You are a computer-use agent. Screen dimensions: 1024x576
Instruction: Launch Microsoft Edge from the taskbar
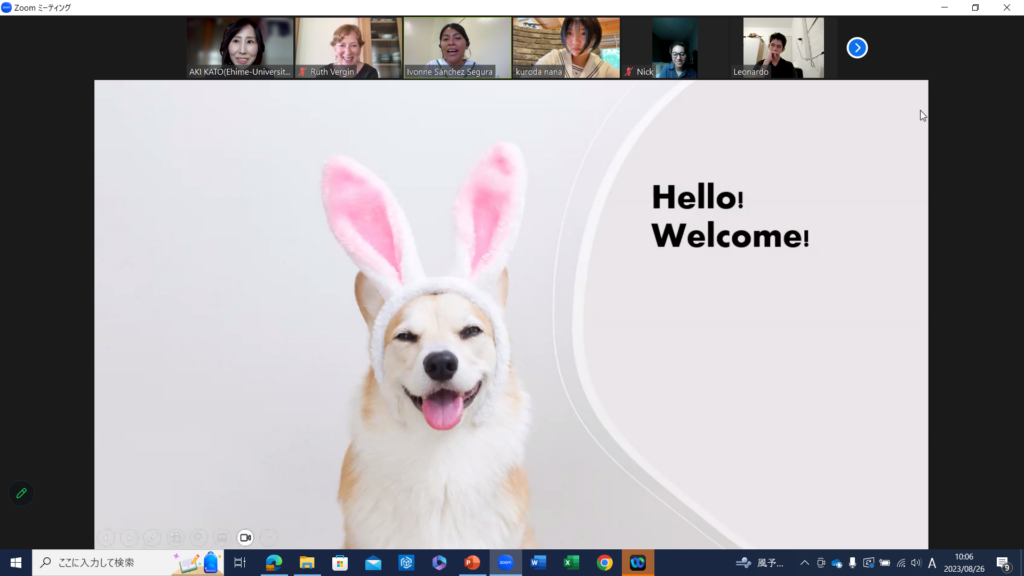274,562
